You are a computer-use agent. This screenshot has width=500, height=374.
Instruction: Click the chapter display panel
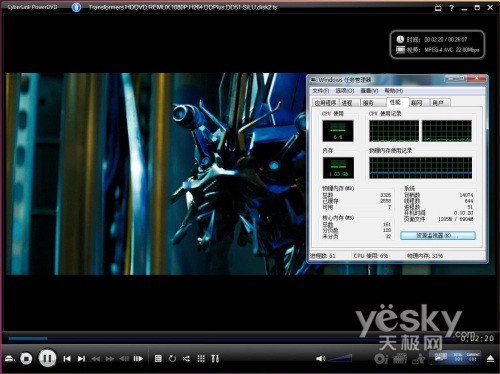pos(455,357)
